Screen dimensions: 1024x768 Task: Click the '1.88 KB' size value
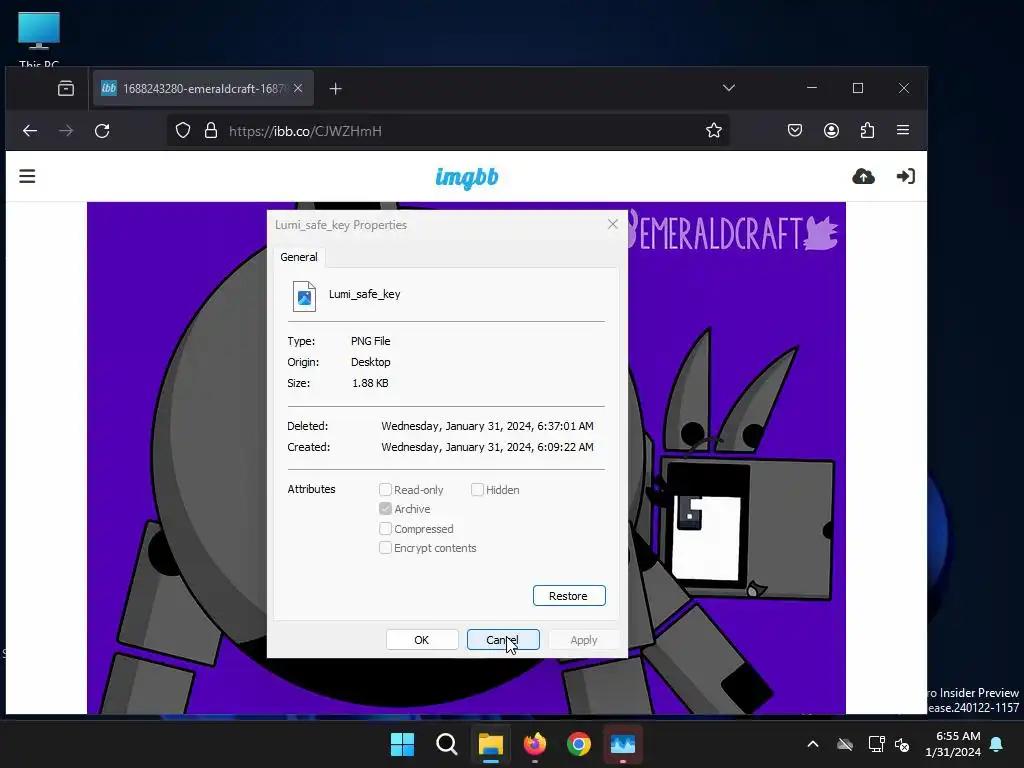point(370,383)
